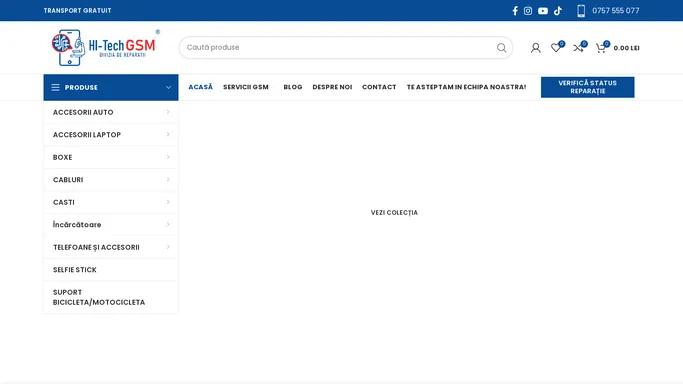Viewport: 683px width, 384px height.
Task: Click the Hi-Tech GSM logo
Action: click(106, 47)
